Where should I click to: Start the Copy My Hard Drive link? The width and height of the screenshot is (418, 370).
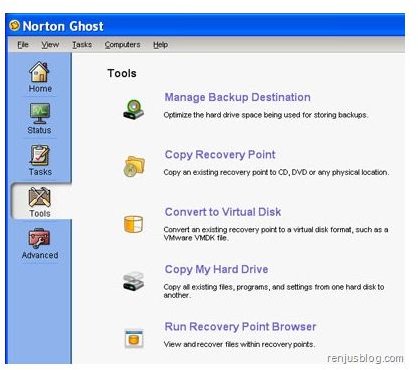click(x=216, y=269)
